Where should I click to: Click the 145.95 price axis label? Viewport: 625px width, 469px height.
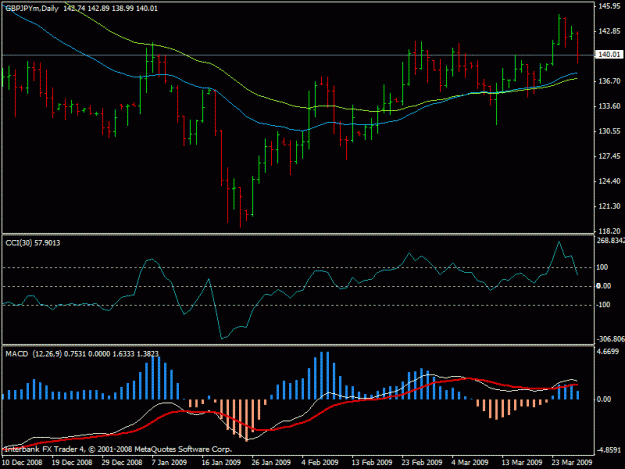click(x=609, y=6)
